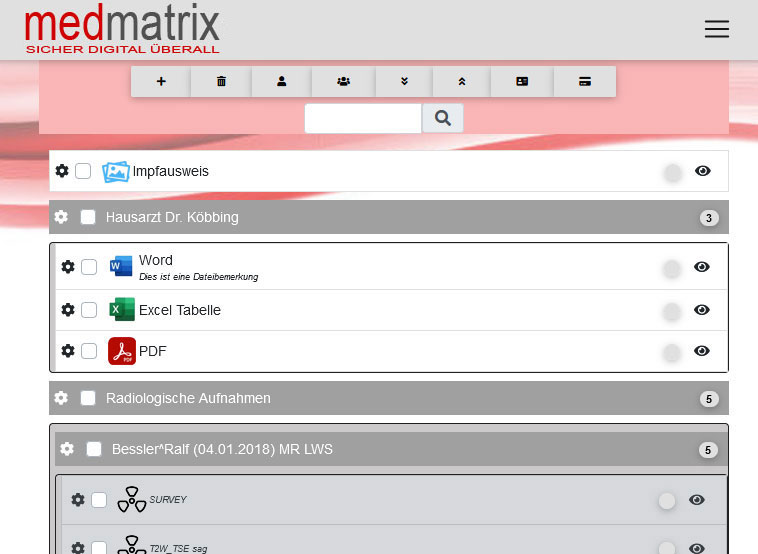Expand all folders with double chevron down
The image size is (758, 554).
pyautogui.click(x=404, y=82)
